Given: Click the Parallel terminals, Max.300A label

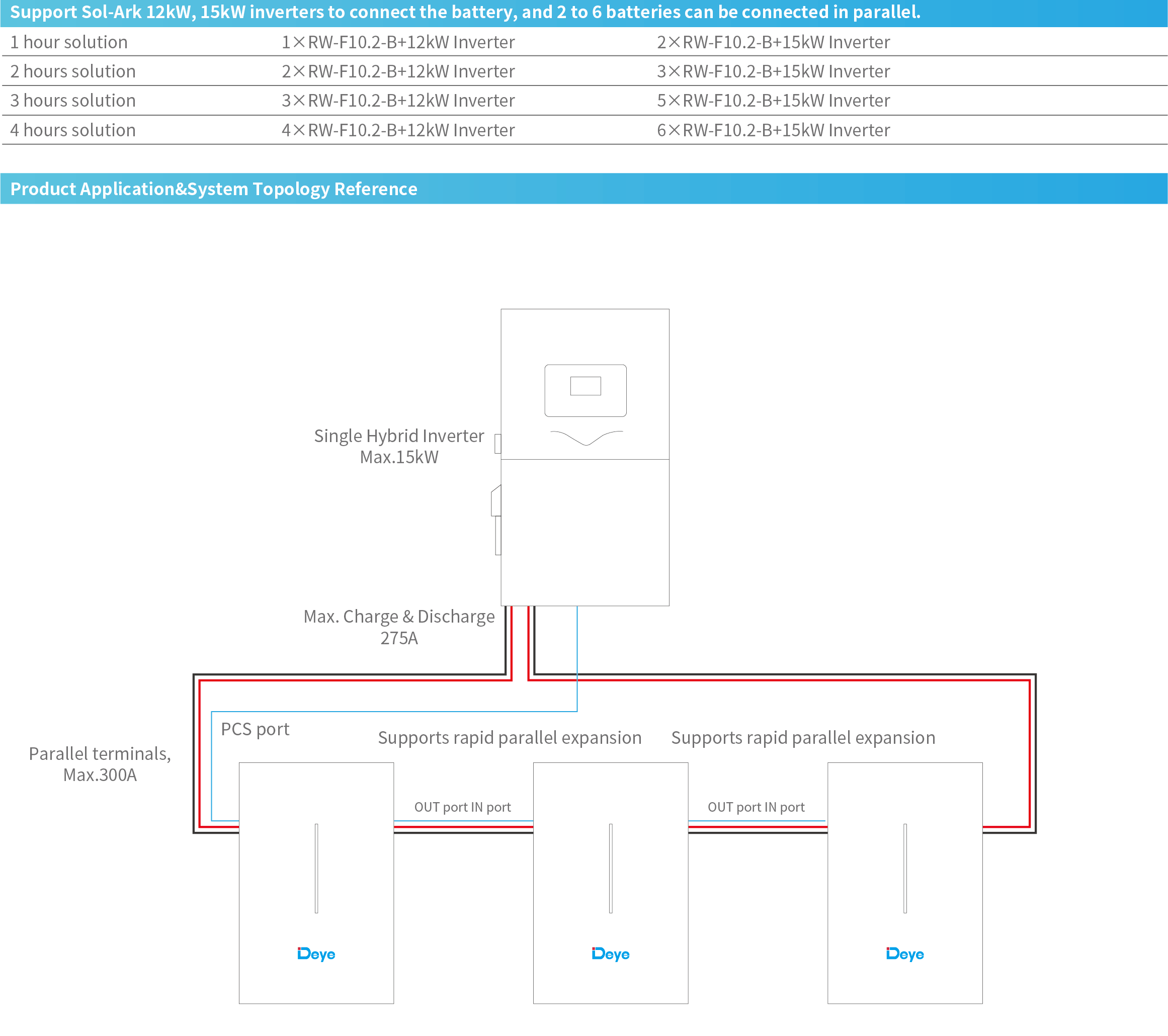Looking at the screenshot, I should click(x=100, y=764).
